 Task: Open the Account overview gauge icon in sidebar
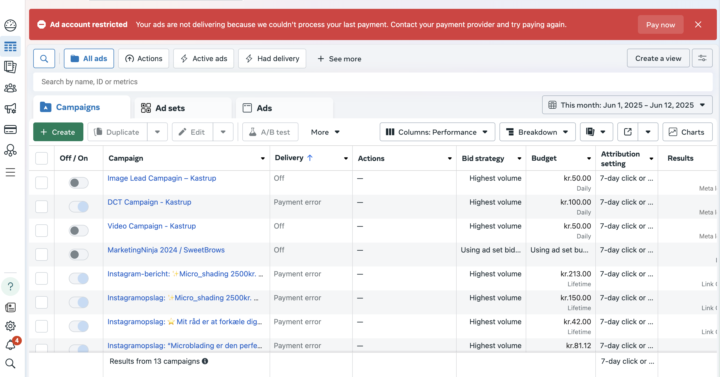pos(10,26)
